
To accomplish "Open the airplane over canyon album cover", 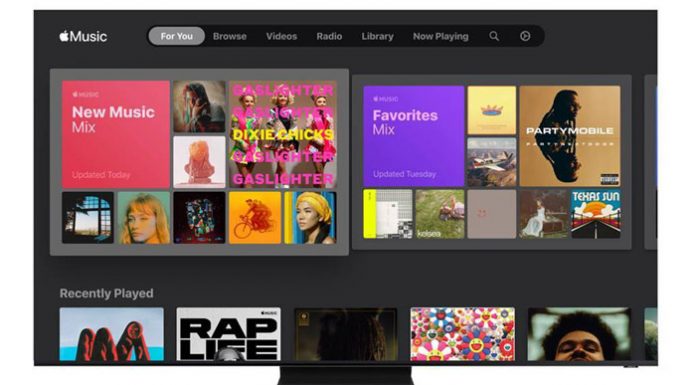I will click(492, 162).
